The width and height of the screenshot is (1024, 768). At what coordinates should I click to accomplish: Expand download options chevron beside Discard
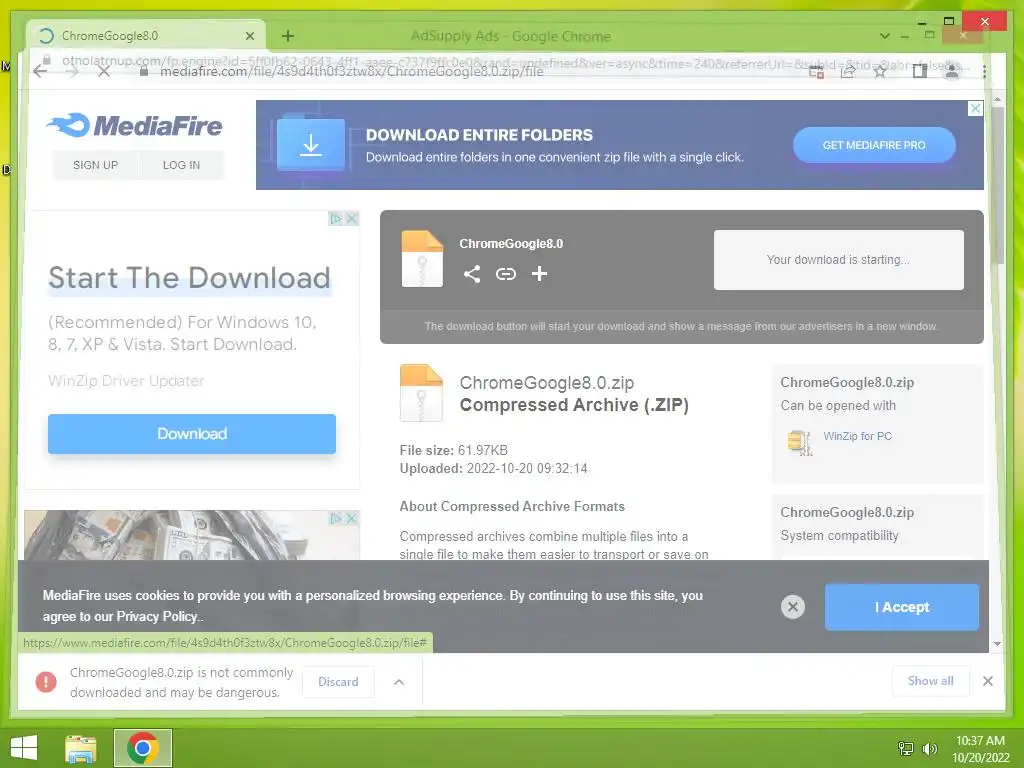click(x=399, y=682)
